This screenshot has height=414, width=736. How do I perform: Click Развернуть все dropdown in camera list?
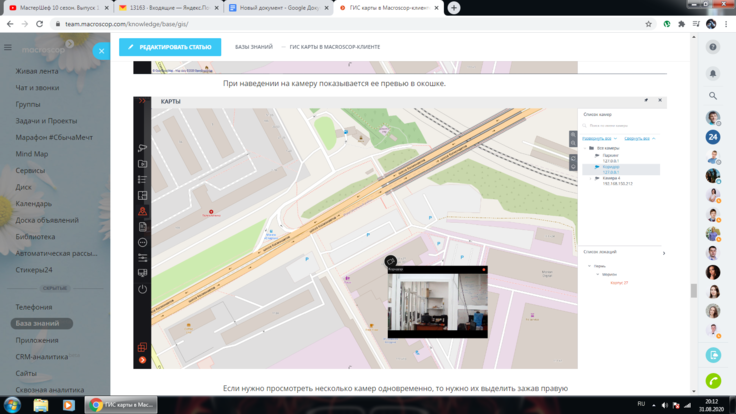tap(599, 139)
